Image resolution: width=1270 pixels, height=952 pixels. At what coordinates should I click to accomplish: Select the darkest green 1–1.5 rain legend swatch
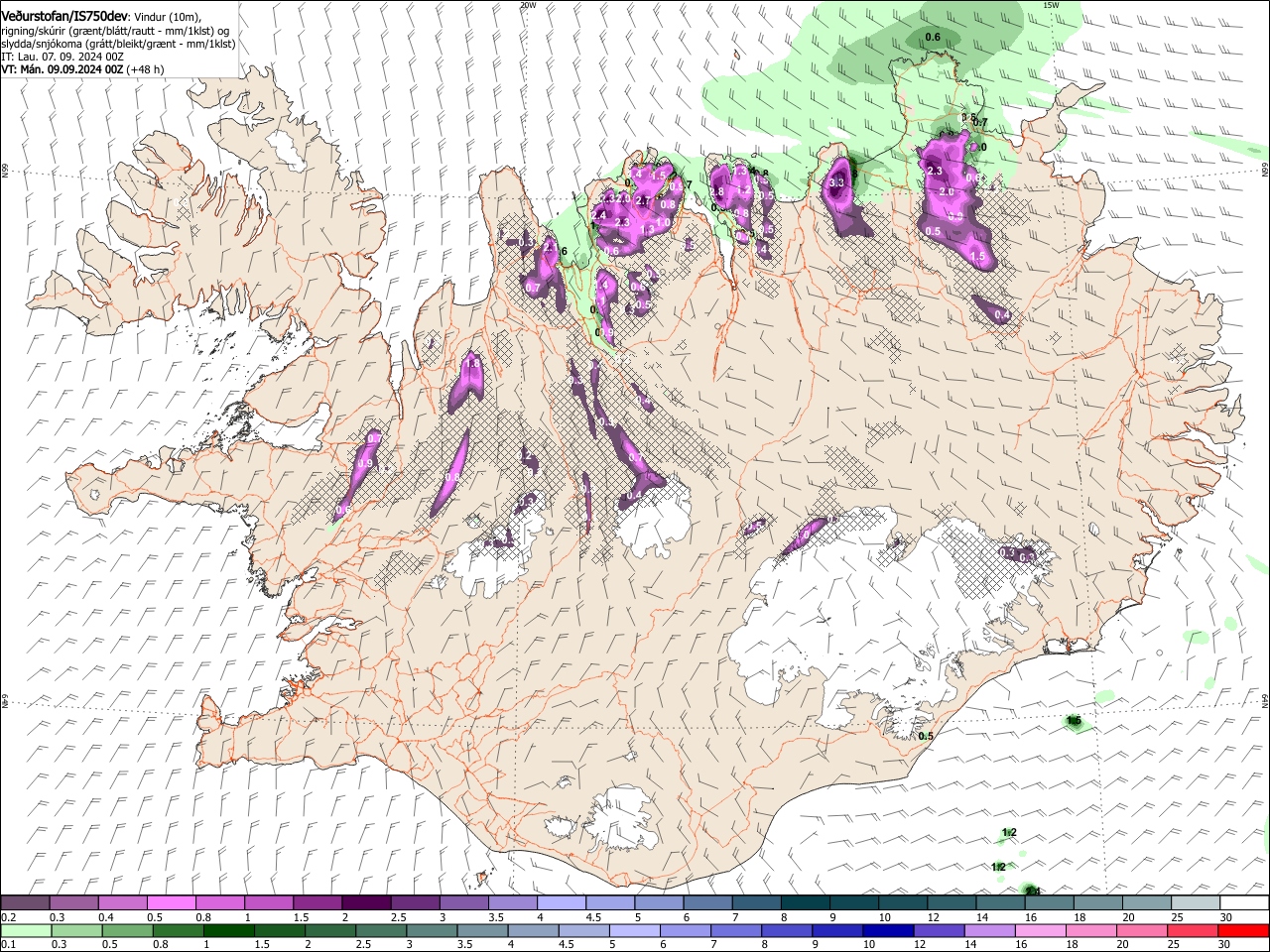tap(228, 930)
